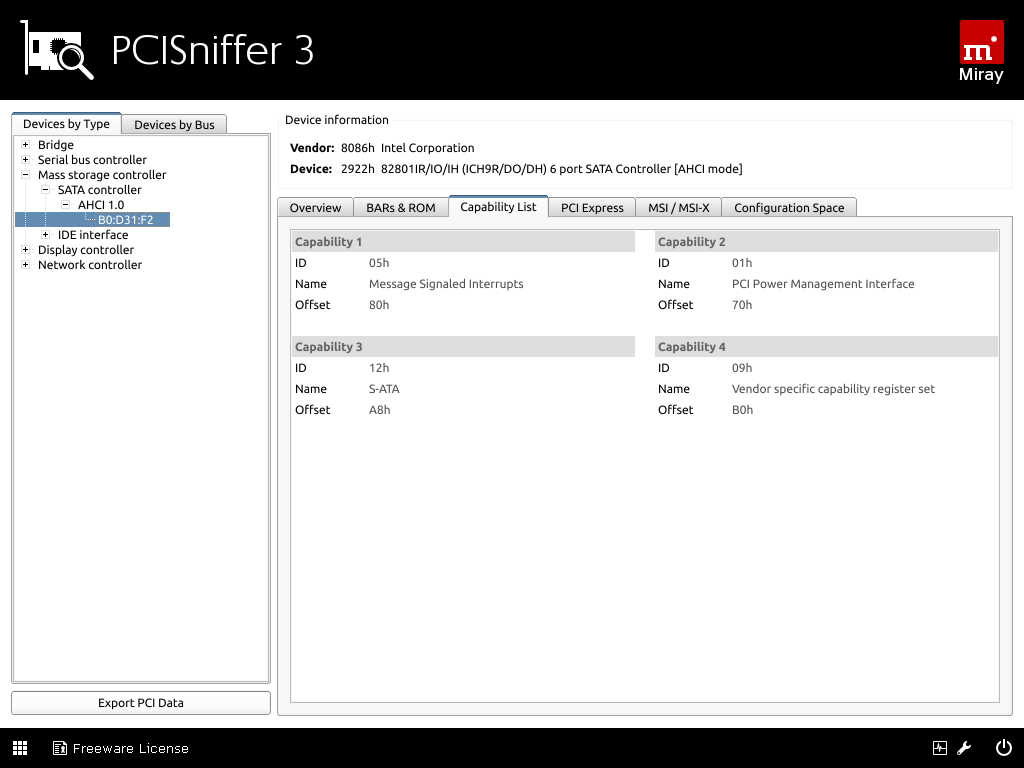Image resolution: width=1024 pixels, height=768 pixels.
Task: Click the PCISniffer 3 title text
Action: 213,50
